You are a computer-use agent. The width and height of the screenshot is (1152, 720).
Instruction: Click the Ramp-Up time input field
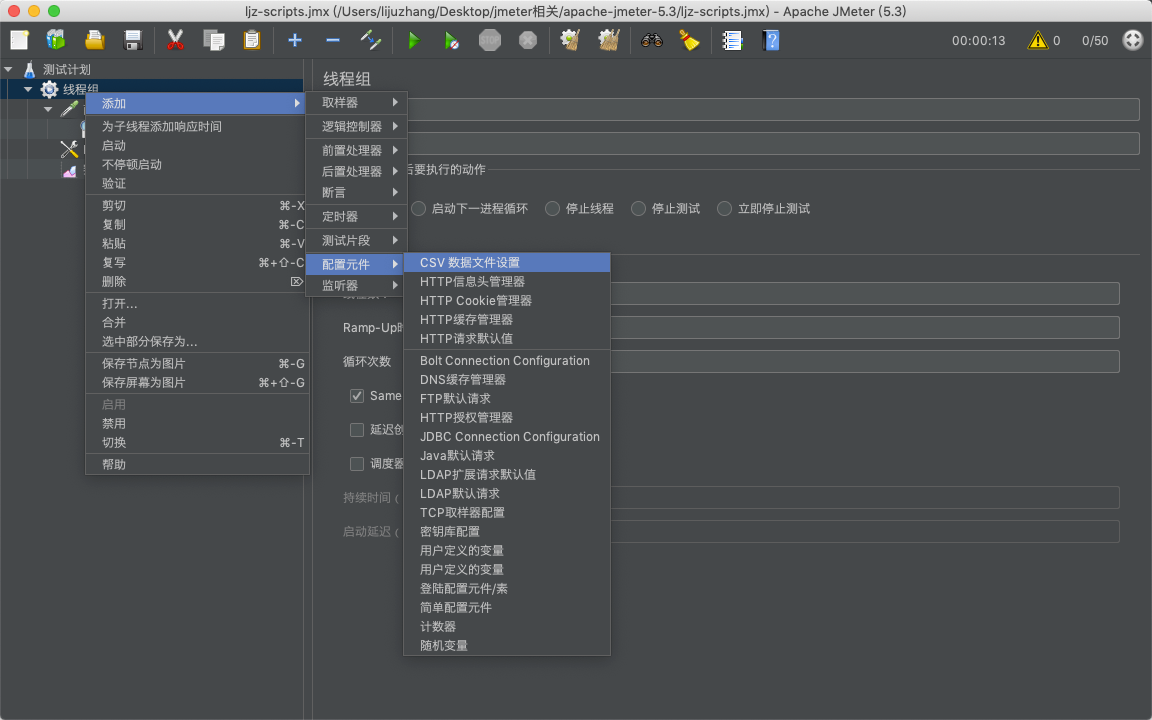(865, 328)
